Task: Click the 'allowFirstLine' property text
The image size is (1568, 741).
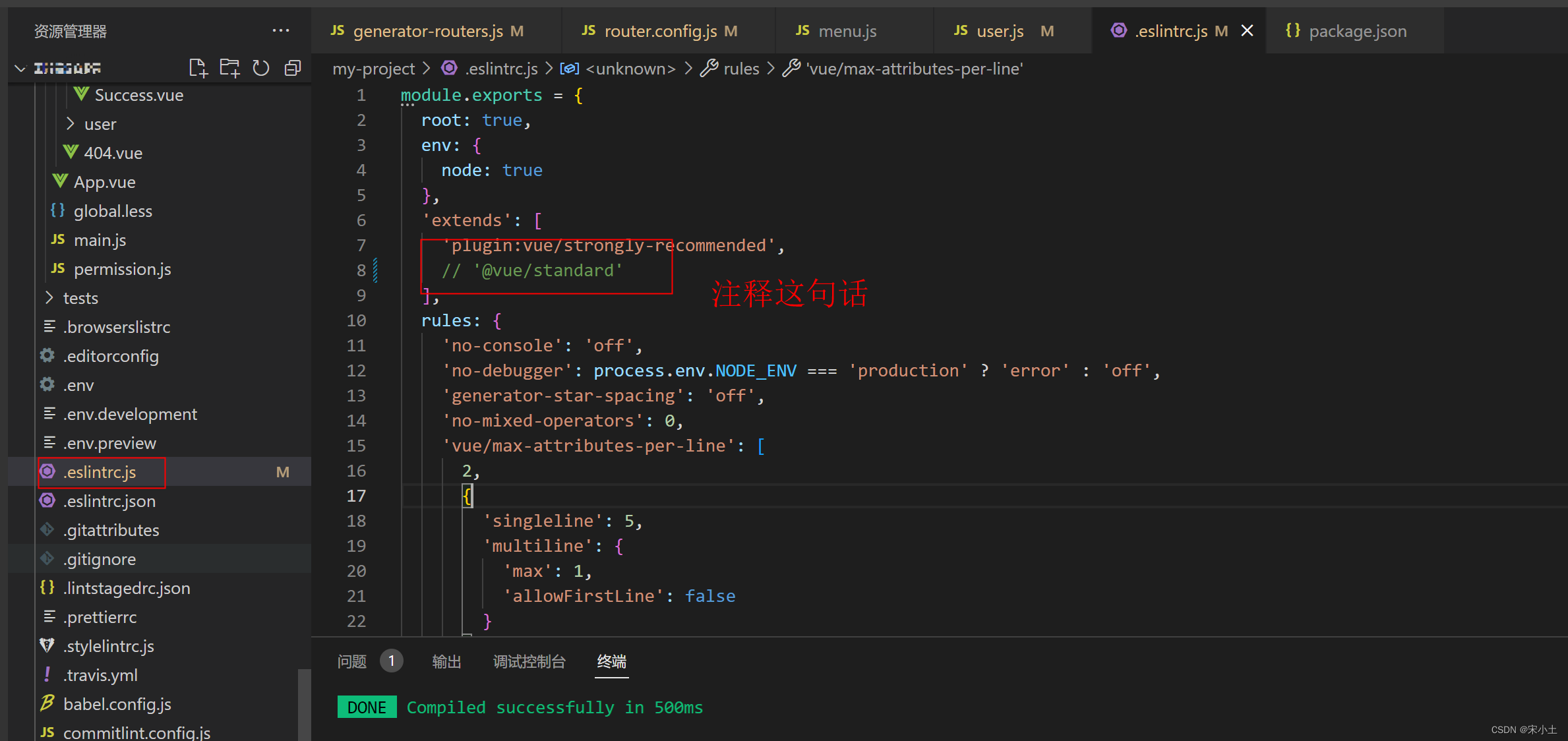Action: pos(584,596)
